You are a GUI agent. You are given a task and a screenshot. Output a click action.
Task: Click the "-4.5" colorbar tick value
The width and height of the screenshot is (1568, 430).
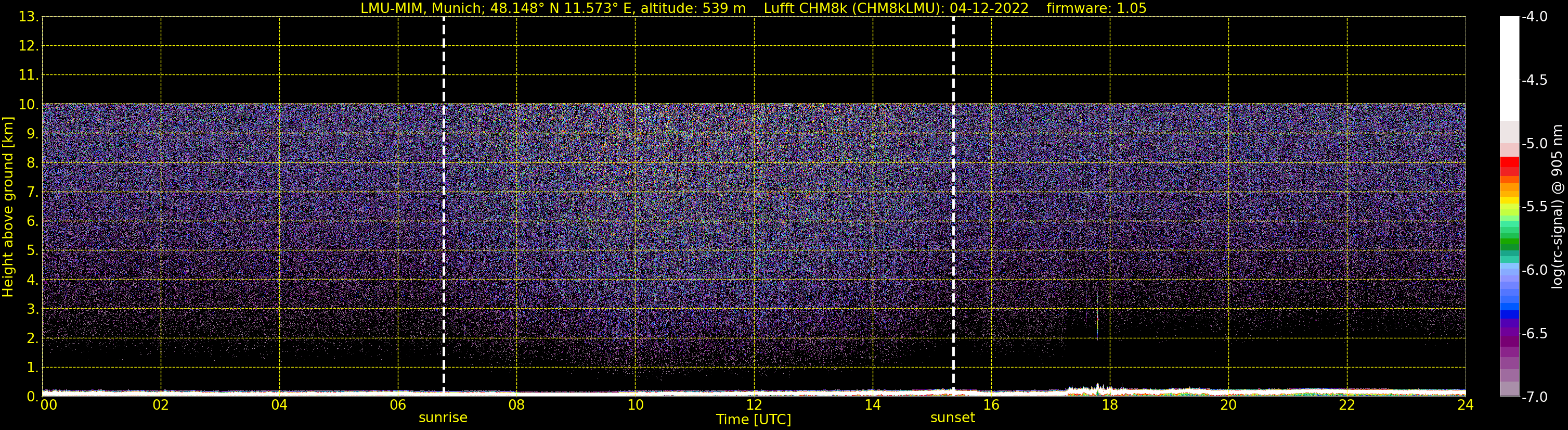click(1534, 80)
